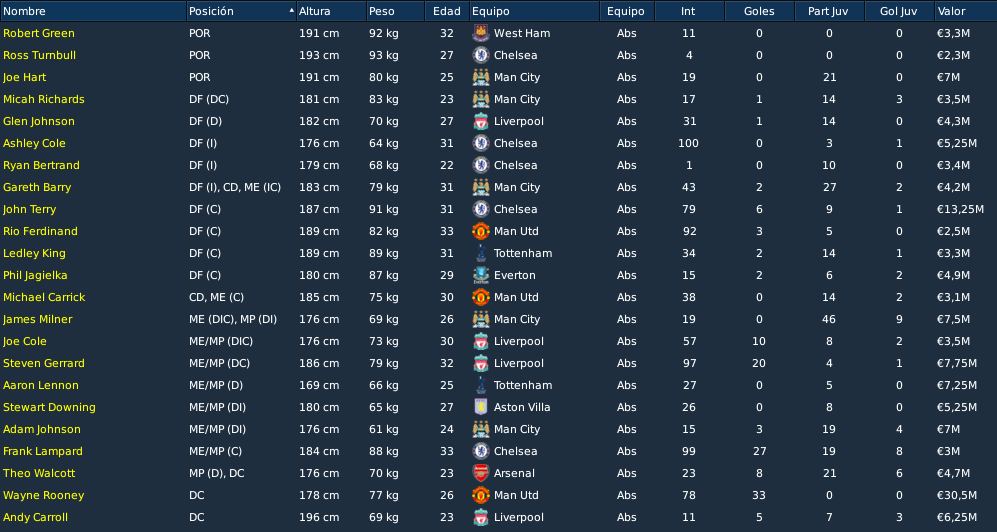997x532 pixels.
Task: Click Tottenham badge in Aaron Lennon row
Action: coord(481,385)
